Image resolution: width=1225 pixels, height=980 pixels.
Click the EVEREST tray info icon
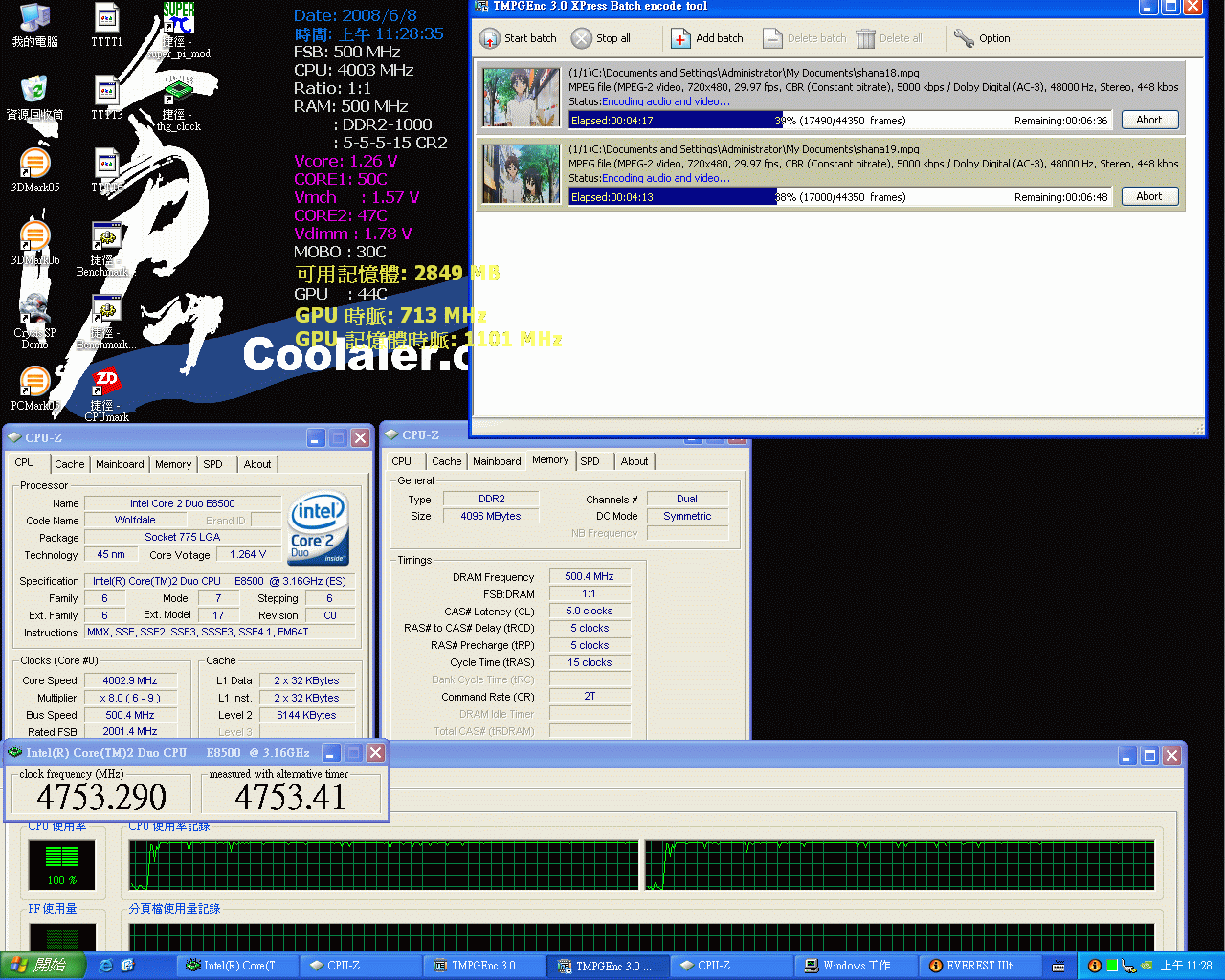pyautogui.click(x=1094, y=966)
